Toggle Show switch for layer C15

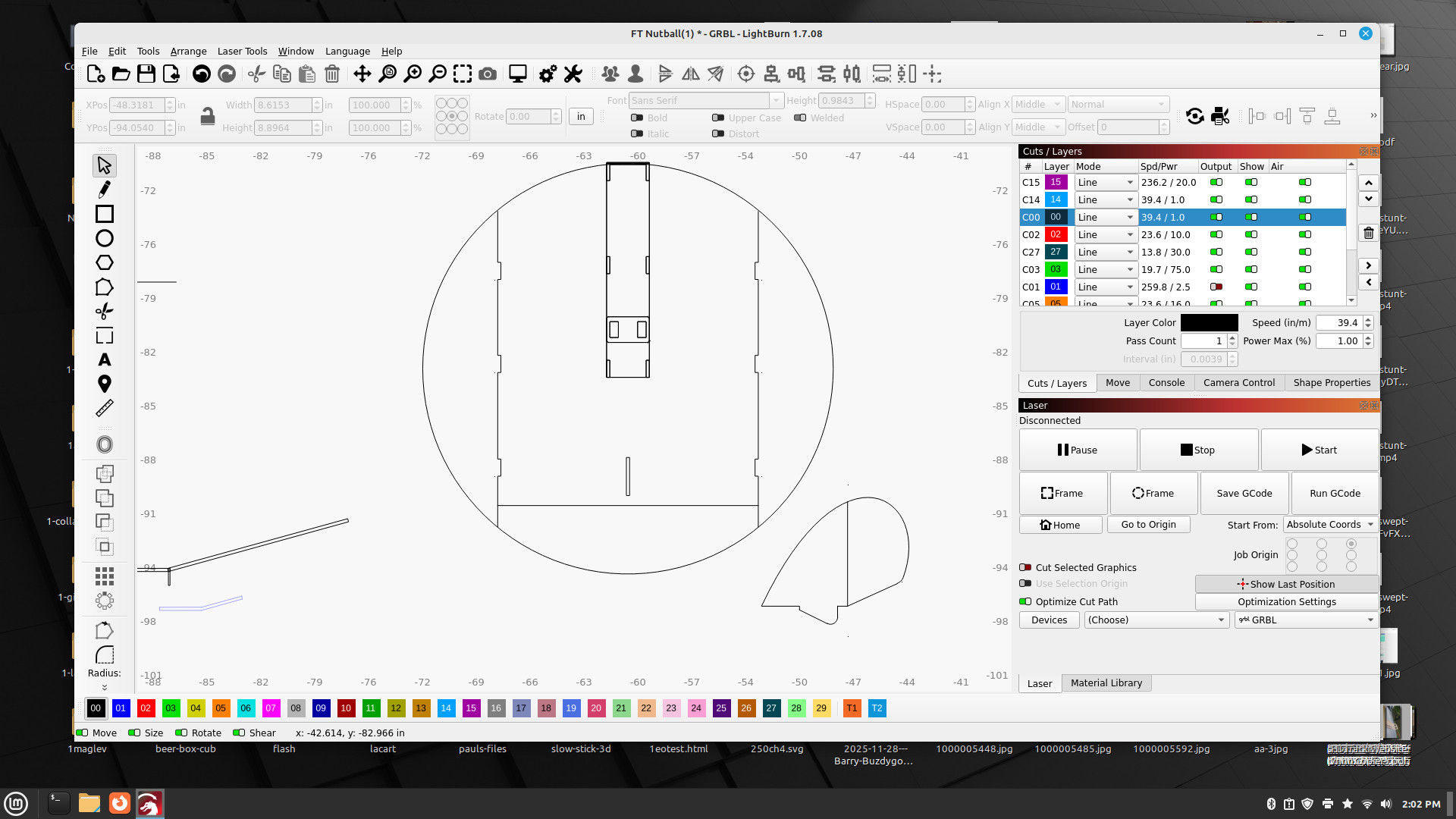click(1251, 182)
